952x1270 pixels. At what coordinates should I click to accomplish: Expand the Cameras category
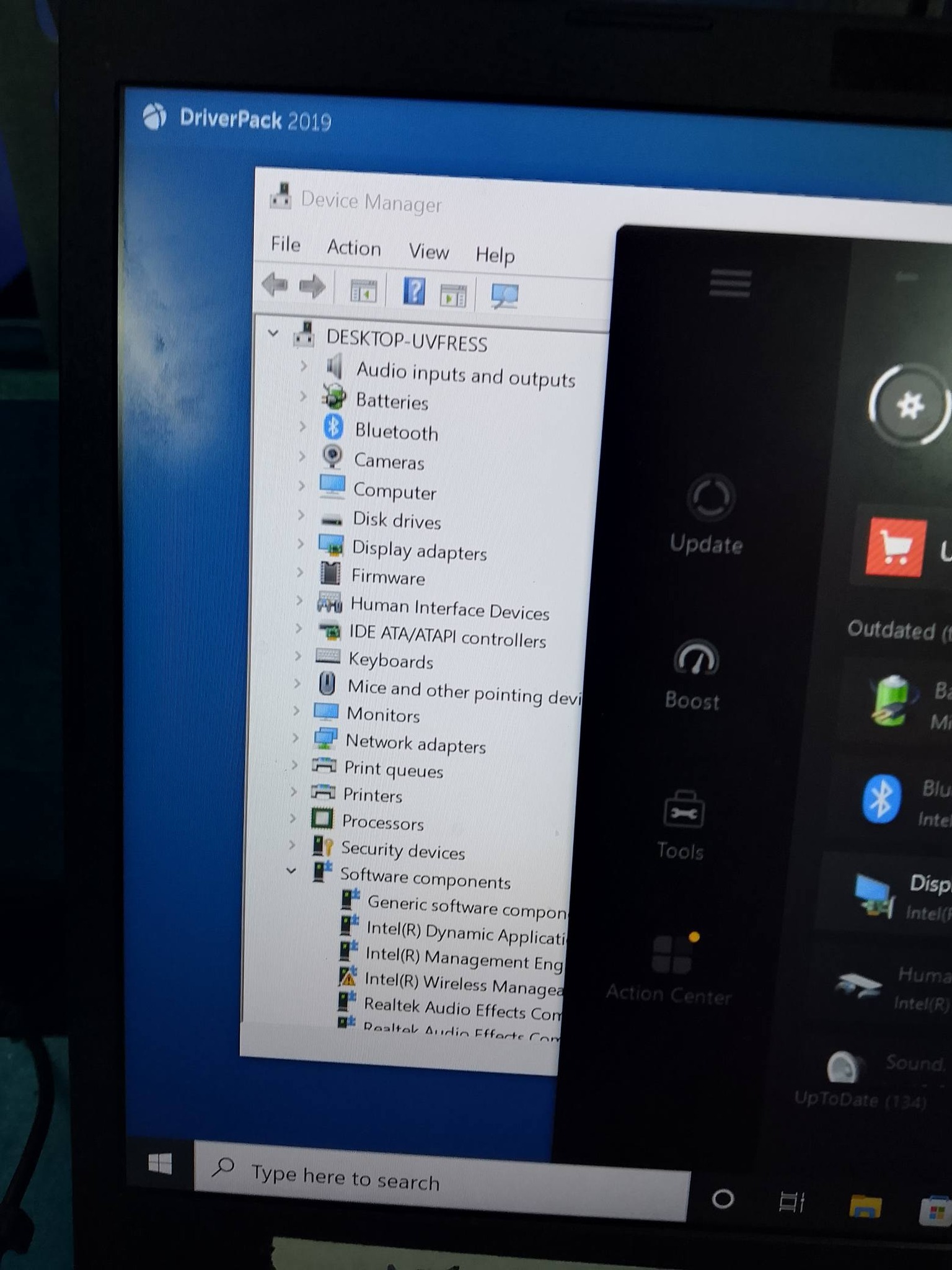[302, 456]
